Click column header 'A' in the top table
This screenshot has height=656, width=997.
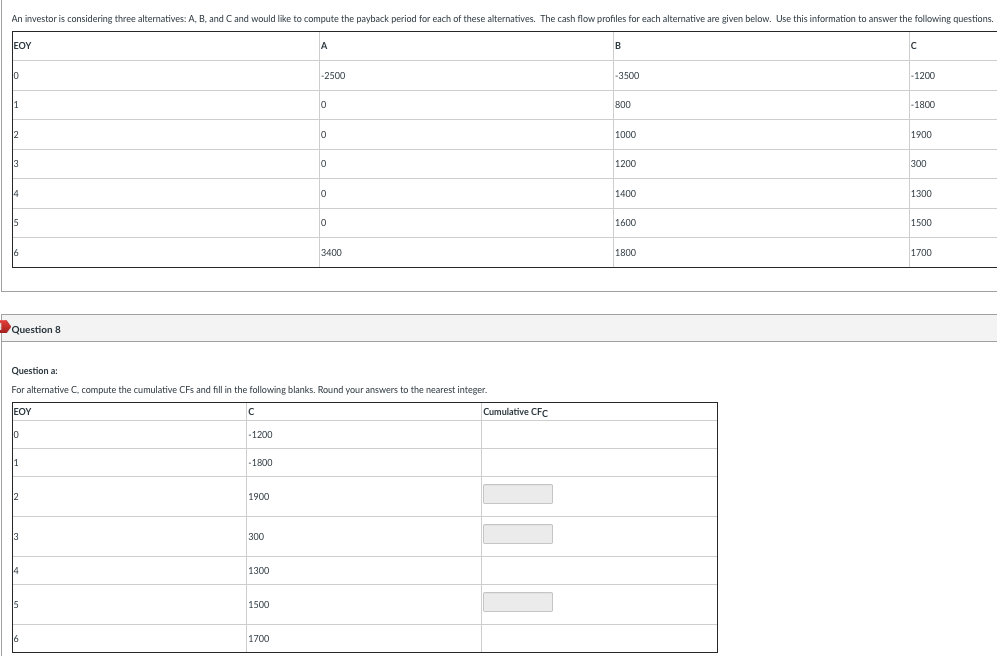point(324,46)
